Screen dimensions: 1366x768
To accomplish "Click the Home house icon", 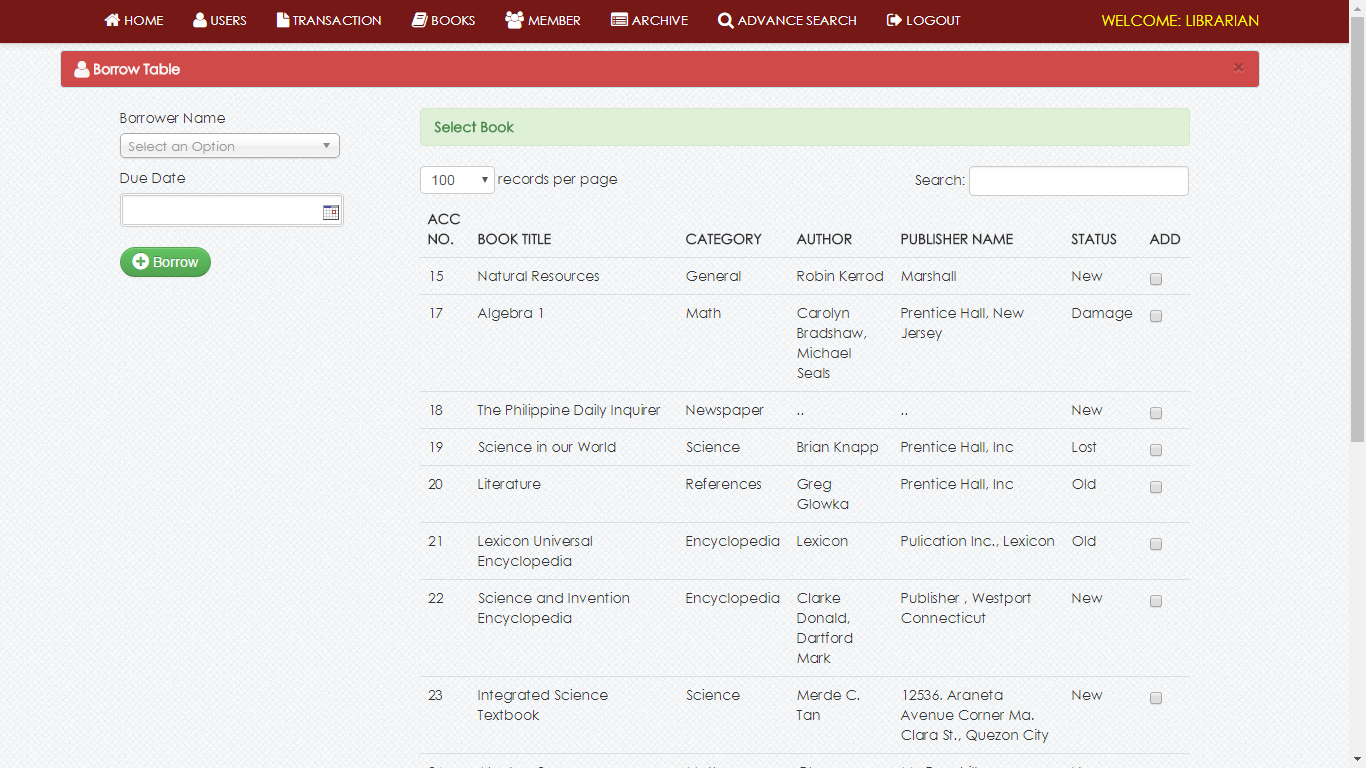I will (112, 20).
